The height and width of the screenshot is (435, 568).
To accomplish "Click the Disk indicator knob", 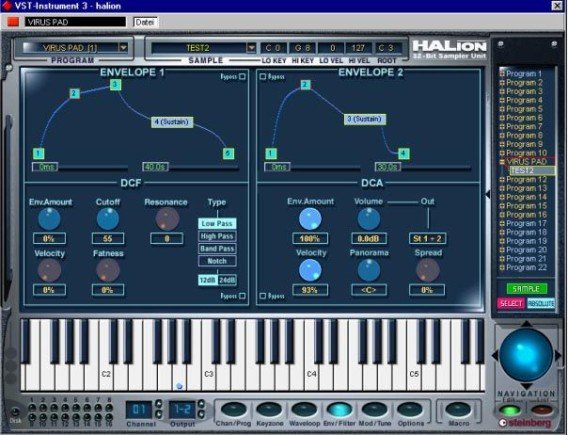I will (x=15, y=412).
